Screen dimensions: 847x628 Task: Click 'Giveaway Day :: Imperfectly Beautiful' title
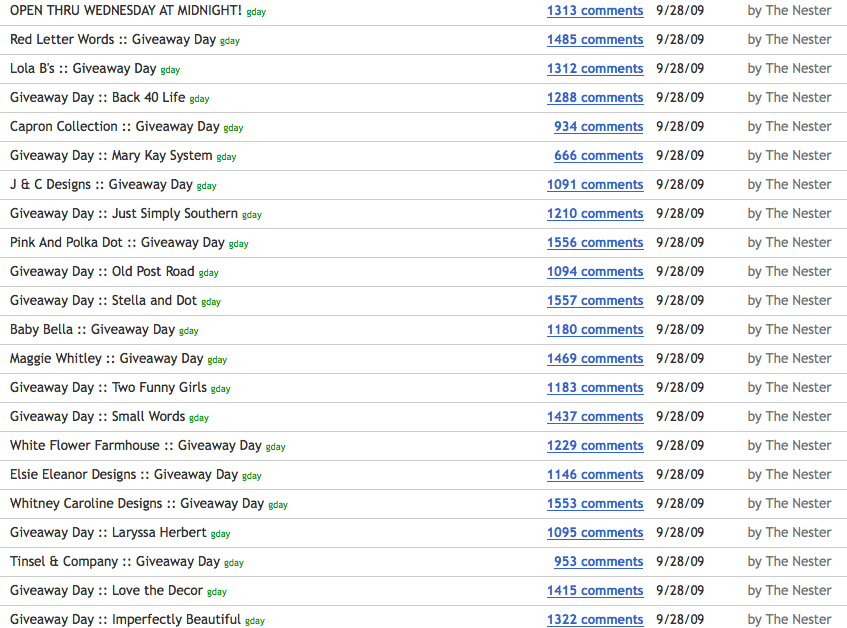pyautogui.click(x=125, y=619)
